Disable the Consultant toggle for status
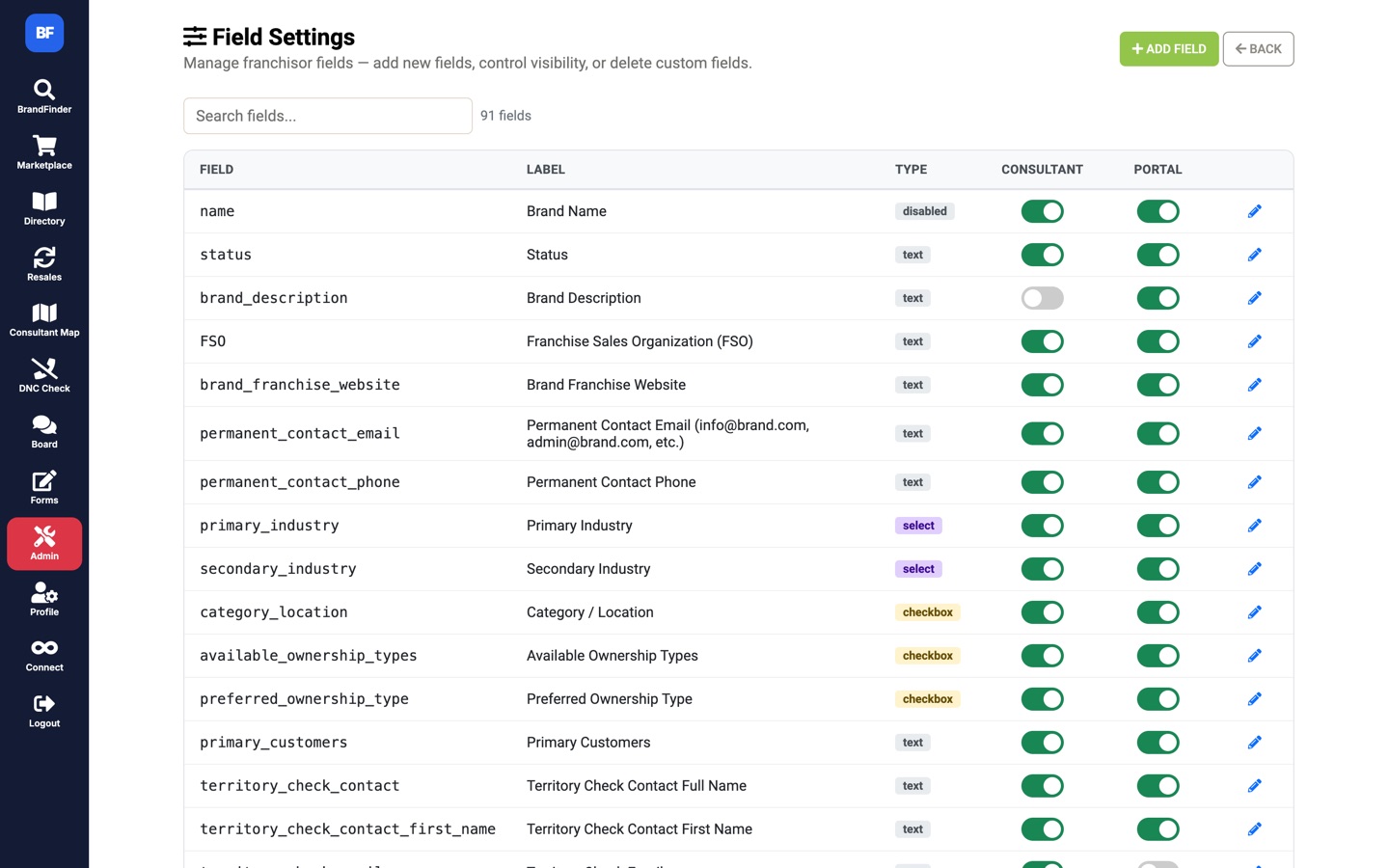The image size is (1389, 868). (x=1042, y=255)
